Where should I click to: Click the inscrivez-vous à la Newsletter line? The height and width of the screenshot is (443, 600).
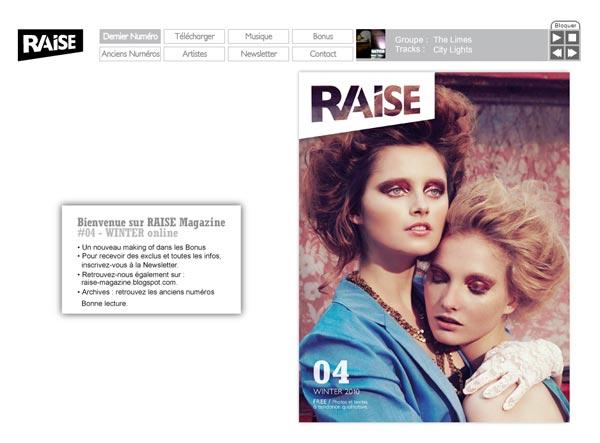(129, 265)
